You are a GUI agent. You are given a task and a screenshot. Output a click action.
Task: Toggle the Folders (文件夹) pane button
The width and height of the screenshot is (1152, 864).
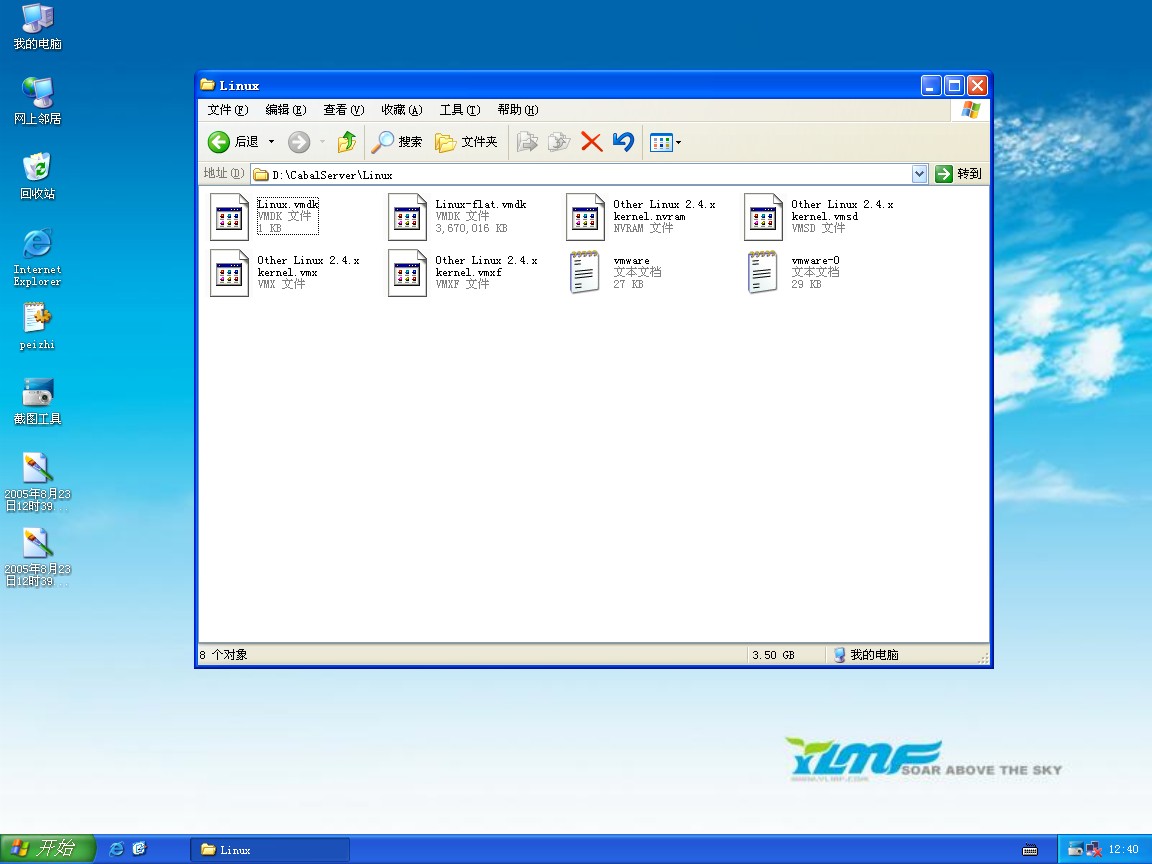[466, 142]
